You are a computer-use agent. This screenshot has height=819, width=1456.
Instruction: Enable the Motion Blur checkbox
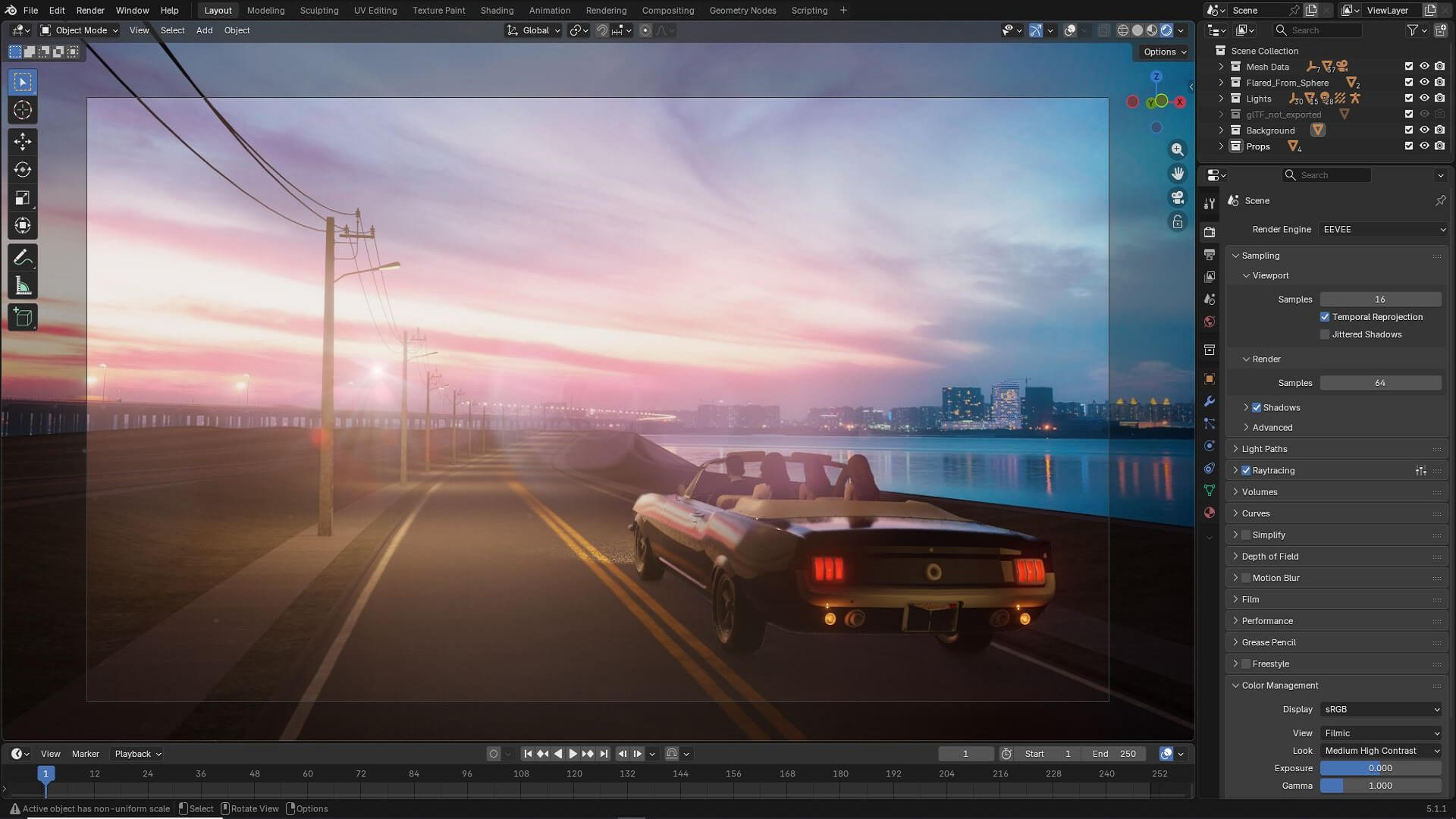[x=1246, y=578]
